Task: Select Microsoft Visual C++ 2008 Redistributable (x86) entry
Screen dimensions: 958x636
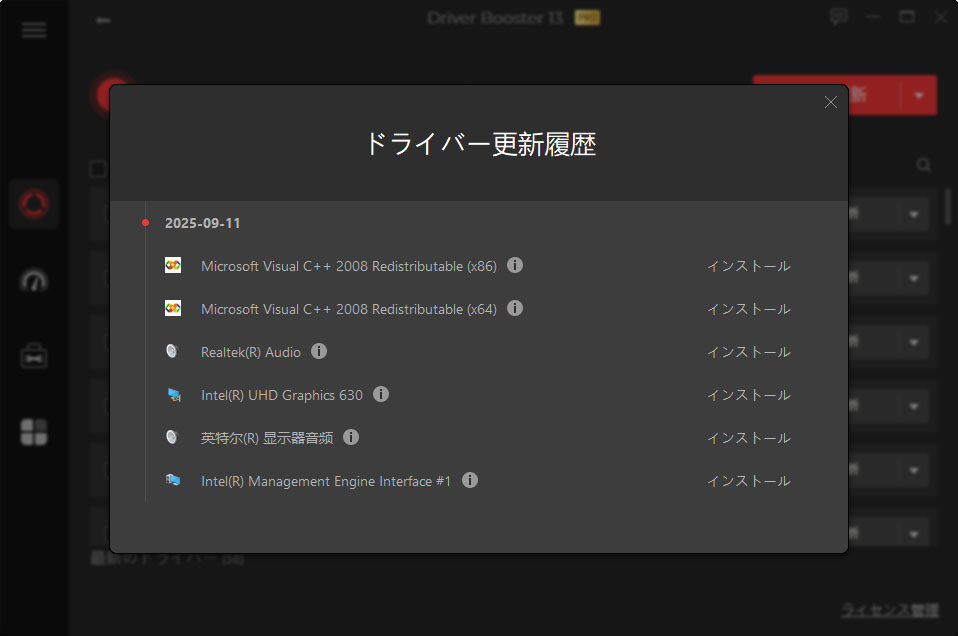Action: (349, 266)
